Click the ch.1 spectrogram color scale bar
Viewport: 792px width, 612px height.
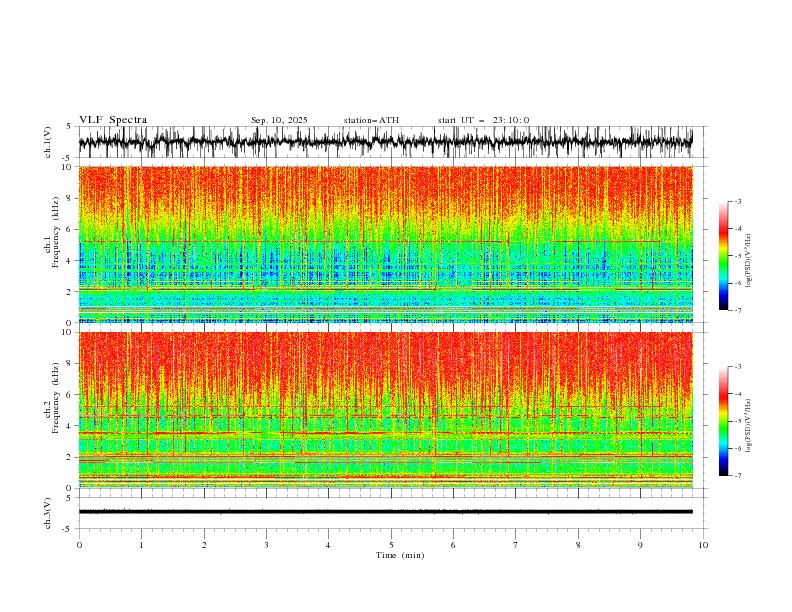click(723, 256)
